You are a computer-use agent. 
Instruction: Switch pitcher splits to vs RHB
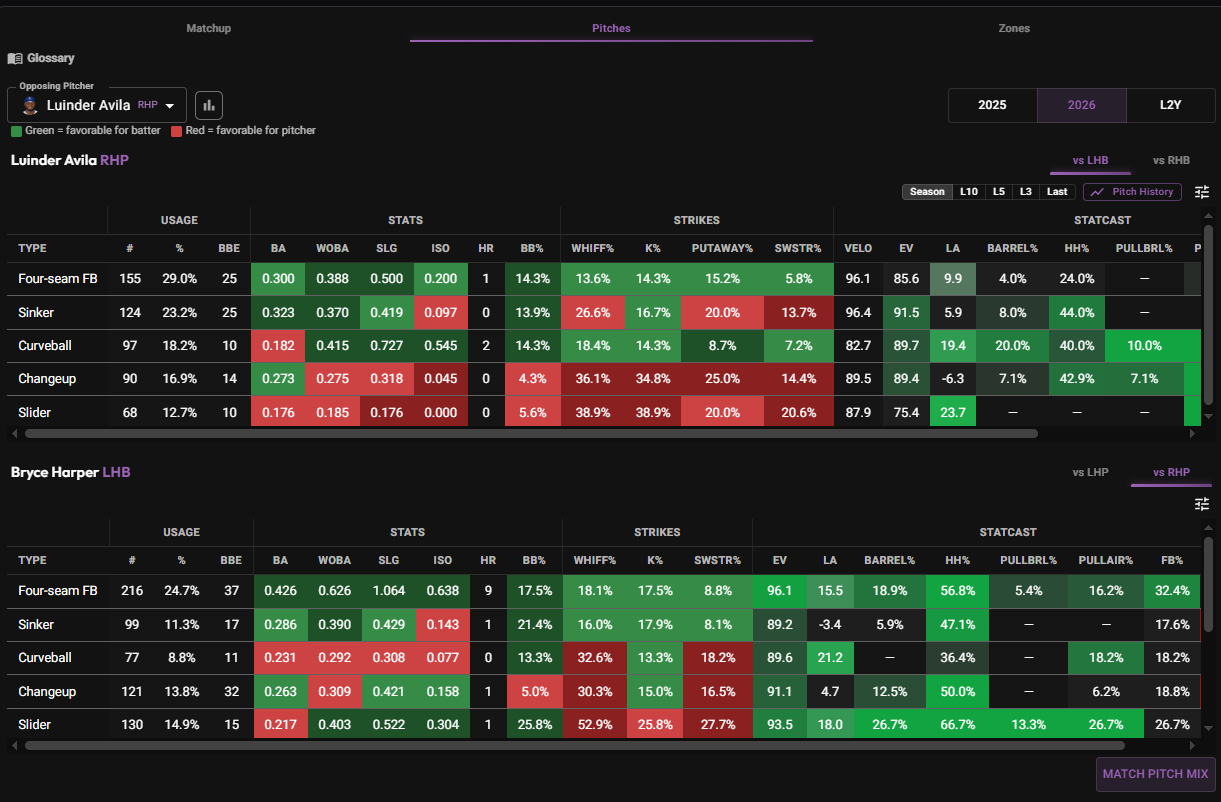[x=1171, y=160]
